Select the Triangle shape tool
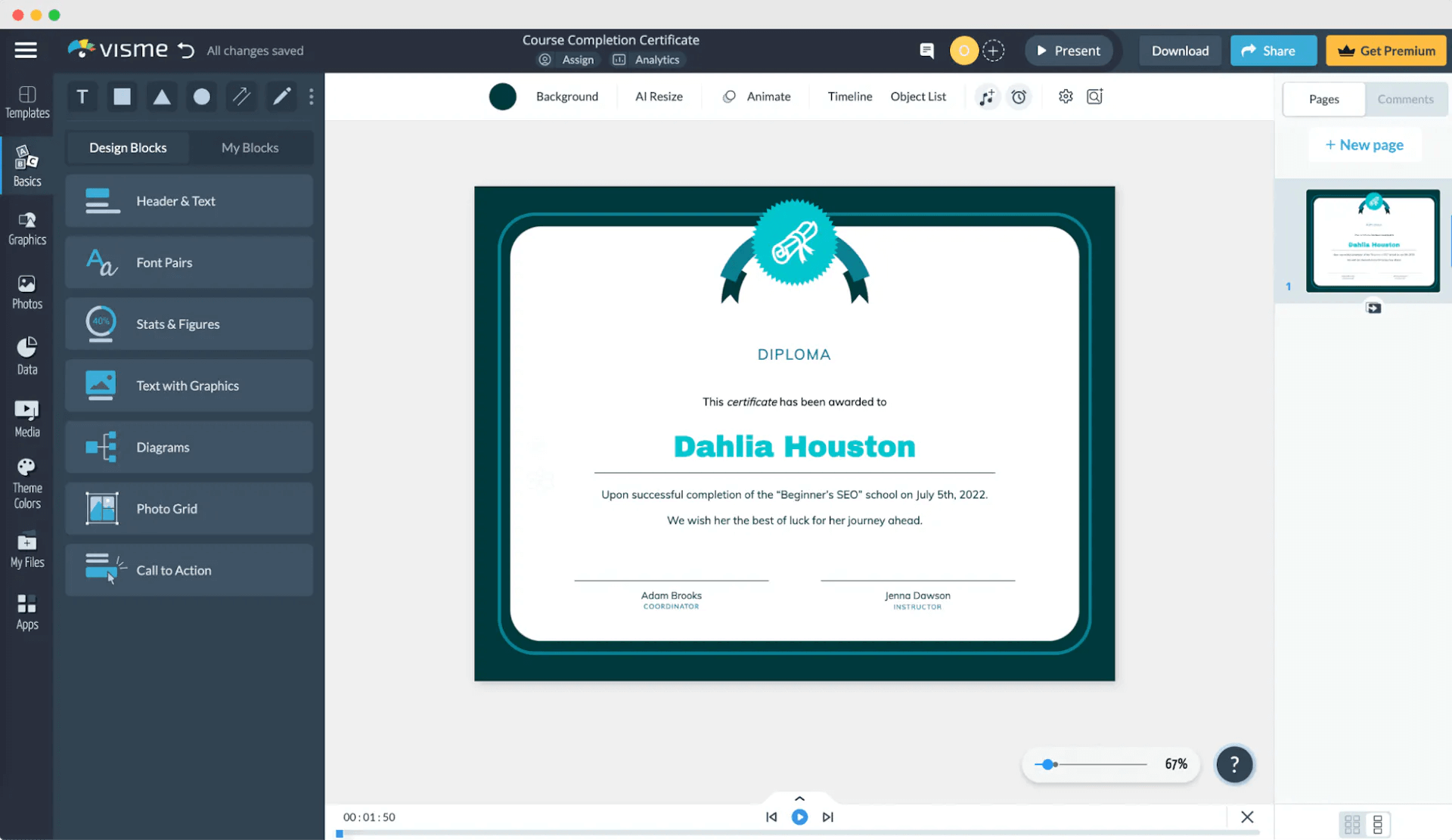The width and height of the screenshot is (1452, 840). tap(162, 96)
